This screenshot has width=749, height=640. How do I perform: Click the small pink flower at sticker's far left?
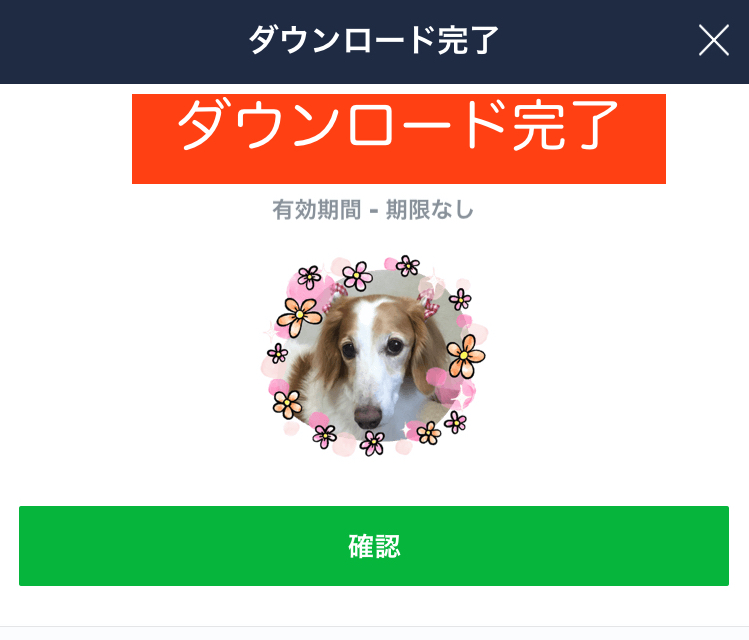click(278, 353)
